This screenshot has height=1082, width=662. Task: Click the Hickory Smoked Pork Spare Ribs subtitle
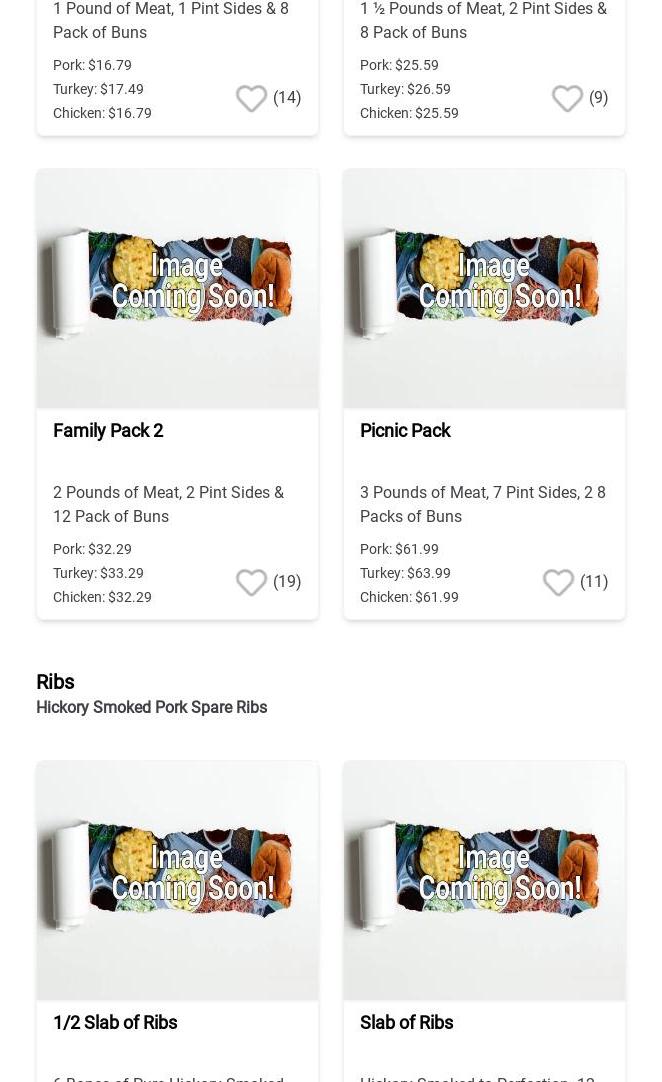pos(151,708)
